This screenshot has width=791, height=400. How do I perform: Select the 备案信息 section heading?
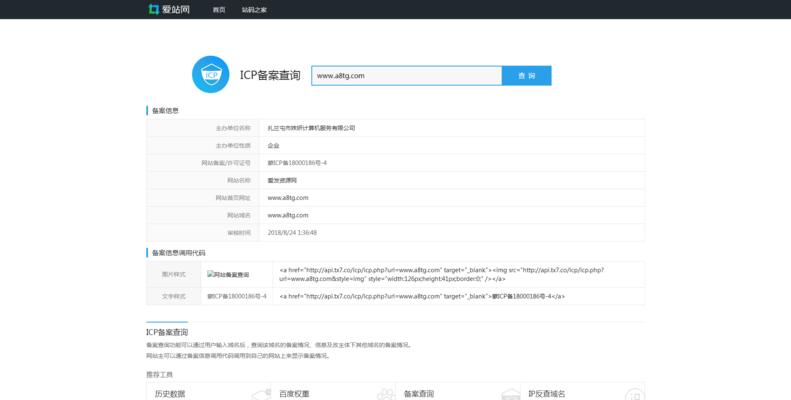click(x=165, y=110)
